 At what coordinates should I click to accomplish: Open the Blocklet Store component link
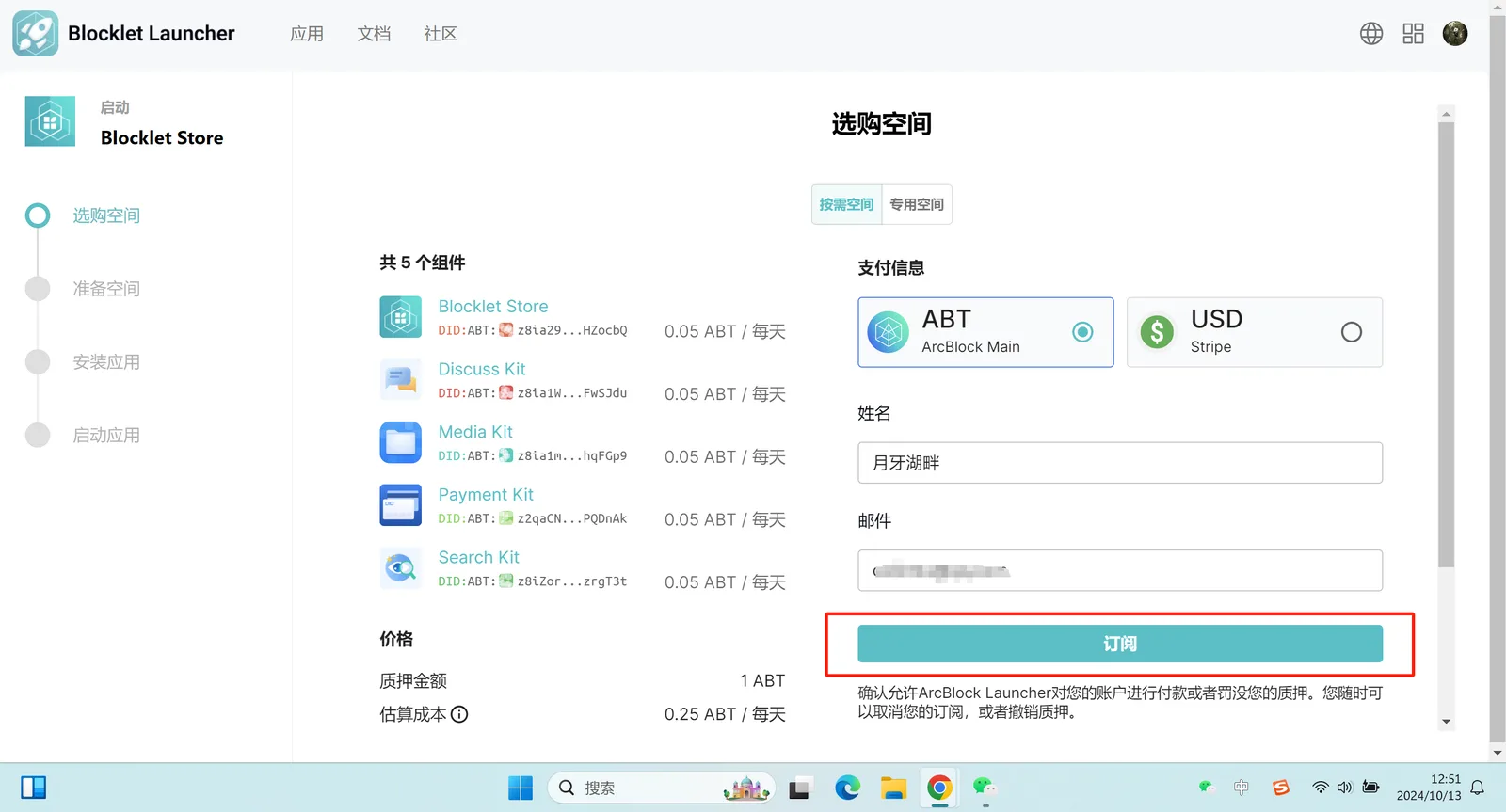click(493, 307)
